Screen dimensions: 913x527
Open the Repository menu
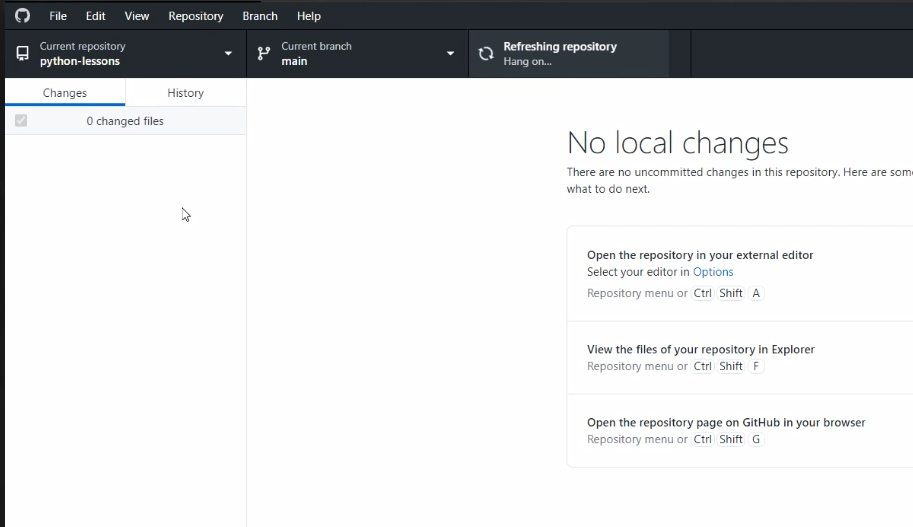196,16
